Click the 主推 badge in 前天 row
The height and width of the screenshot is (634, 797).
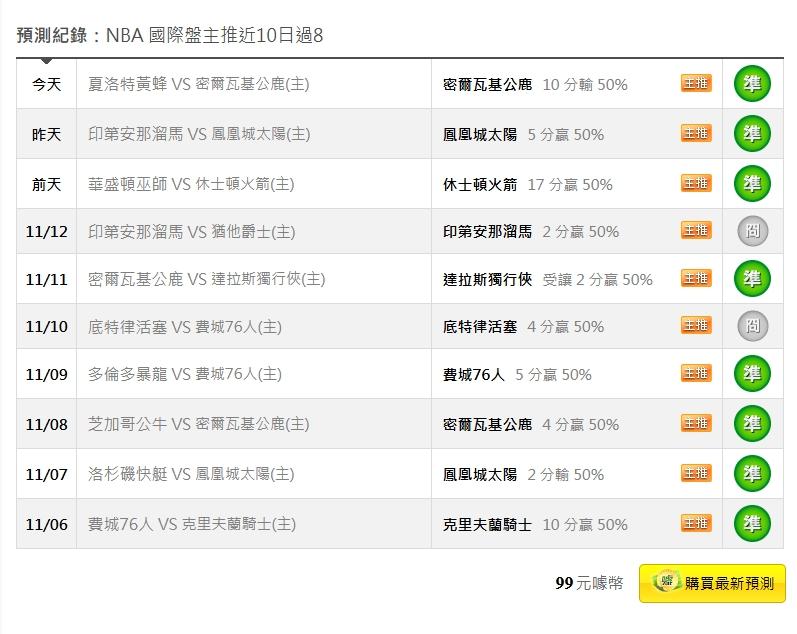pos(696,183)
